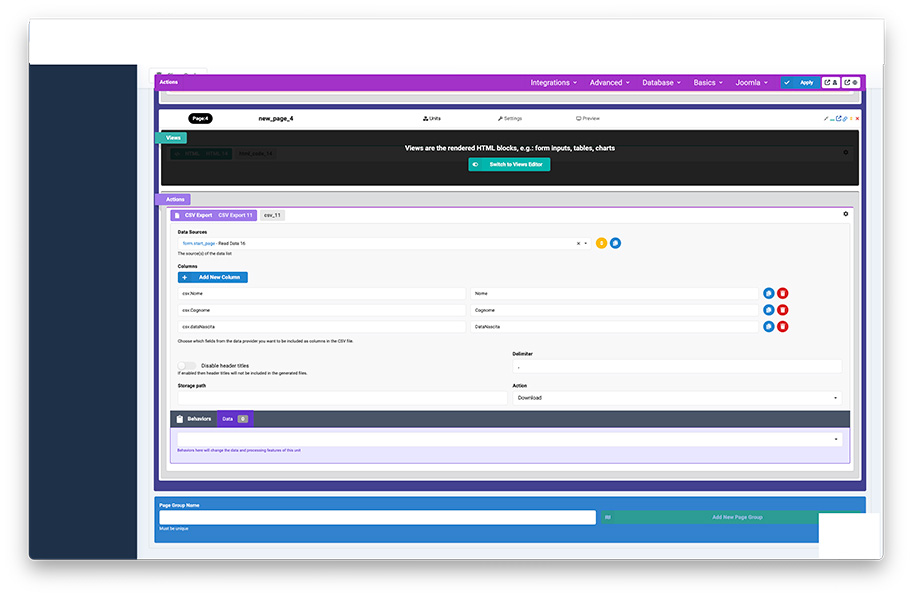Click the red delete icon for page 4
The image size is (910, 596).
pyautogui.click(x=857, y=118)
